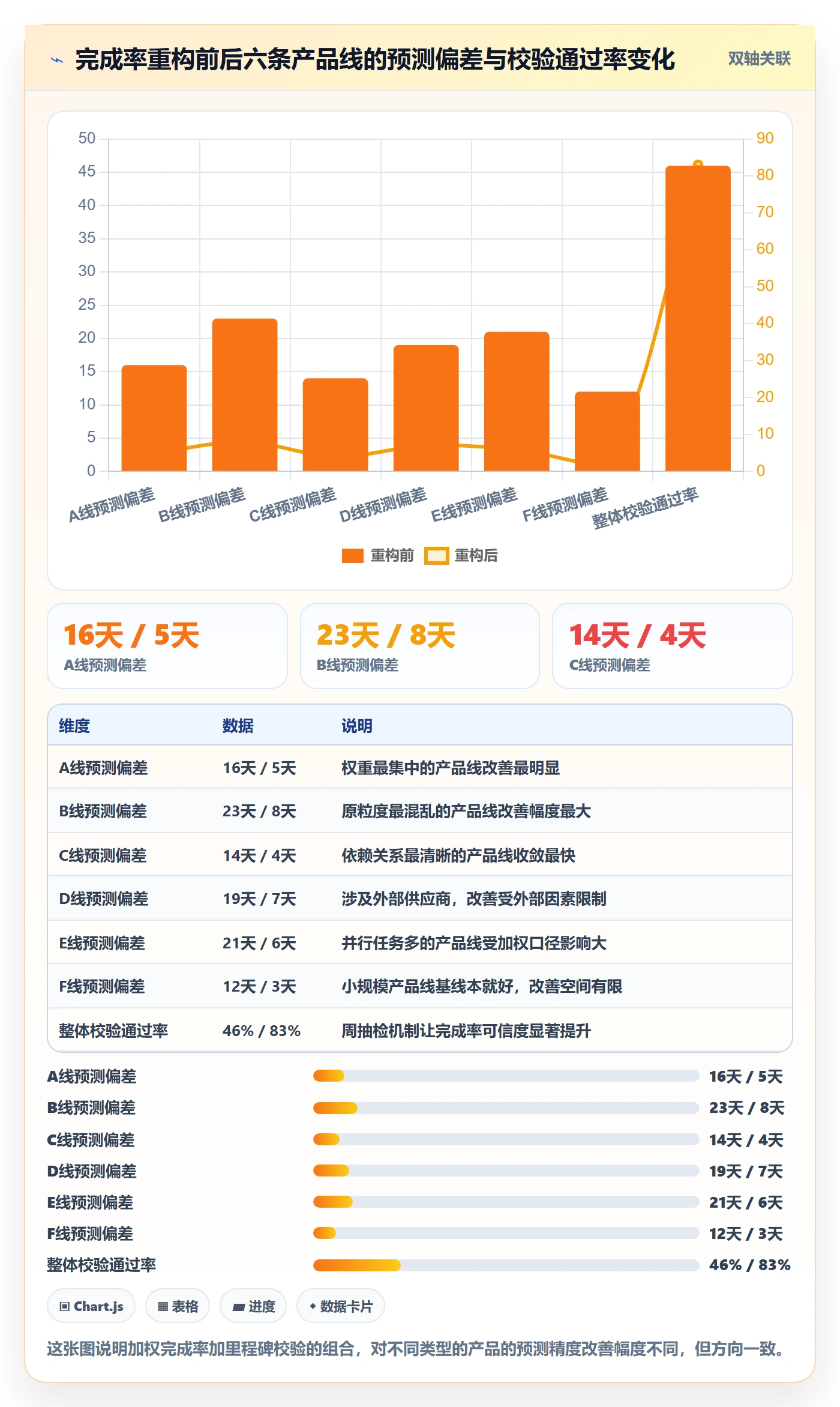Click the C线预测偏差 progress bar

click(x=506, y=1139)
